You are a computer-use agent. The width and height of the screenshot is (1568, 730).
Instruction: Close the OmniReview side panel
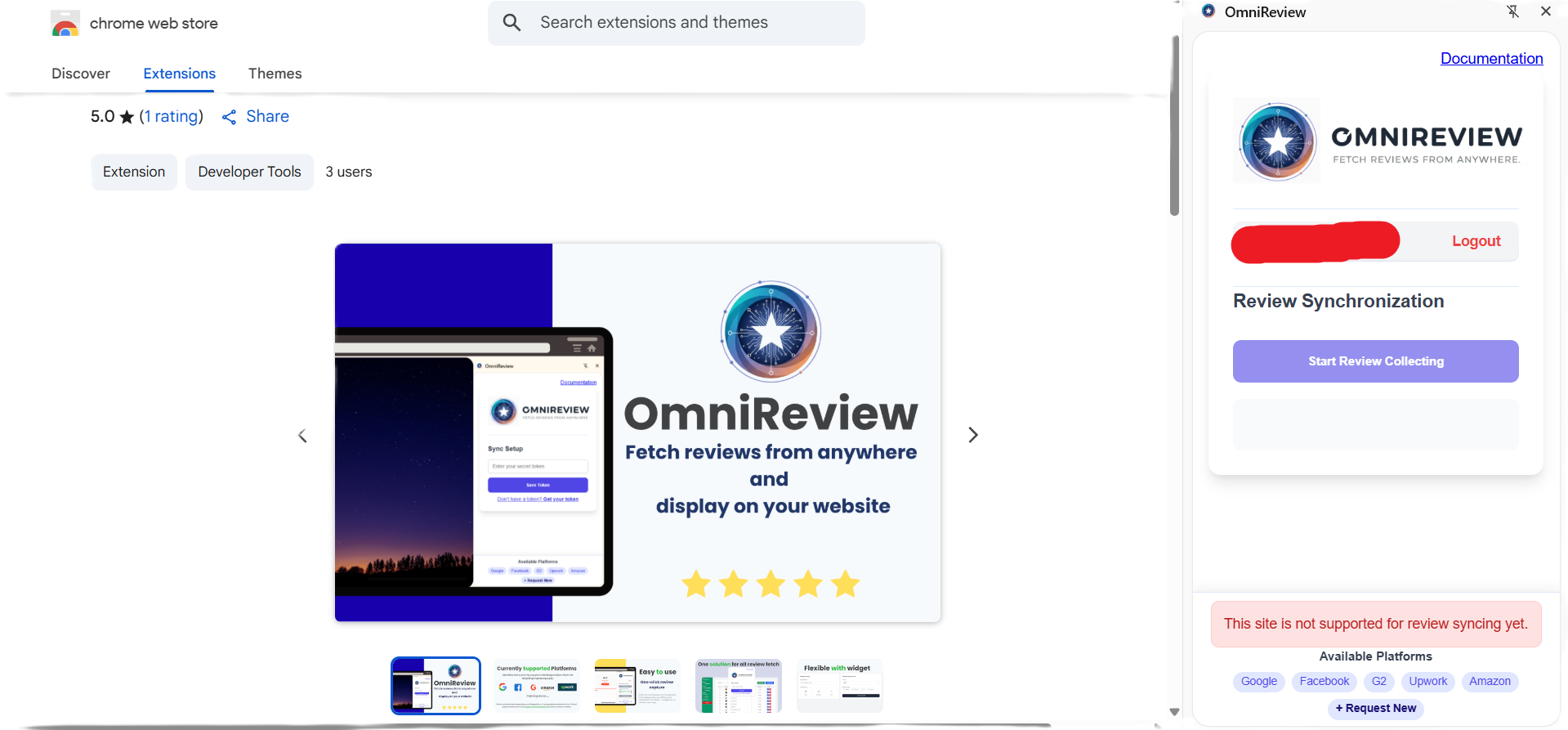[x=1545, y=11]
